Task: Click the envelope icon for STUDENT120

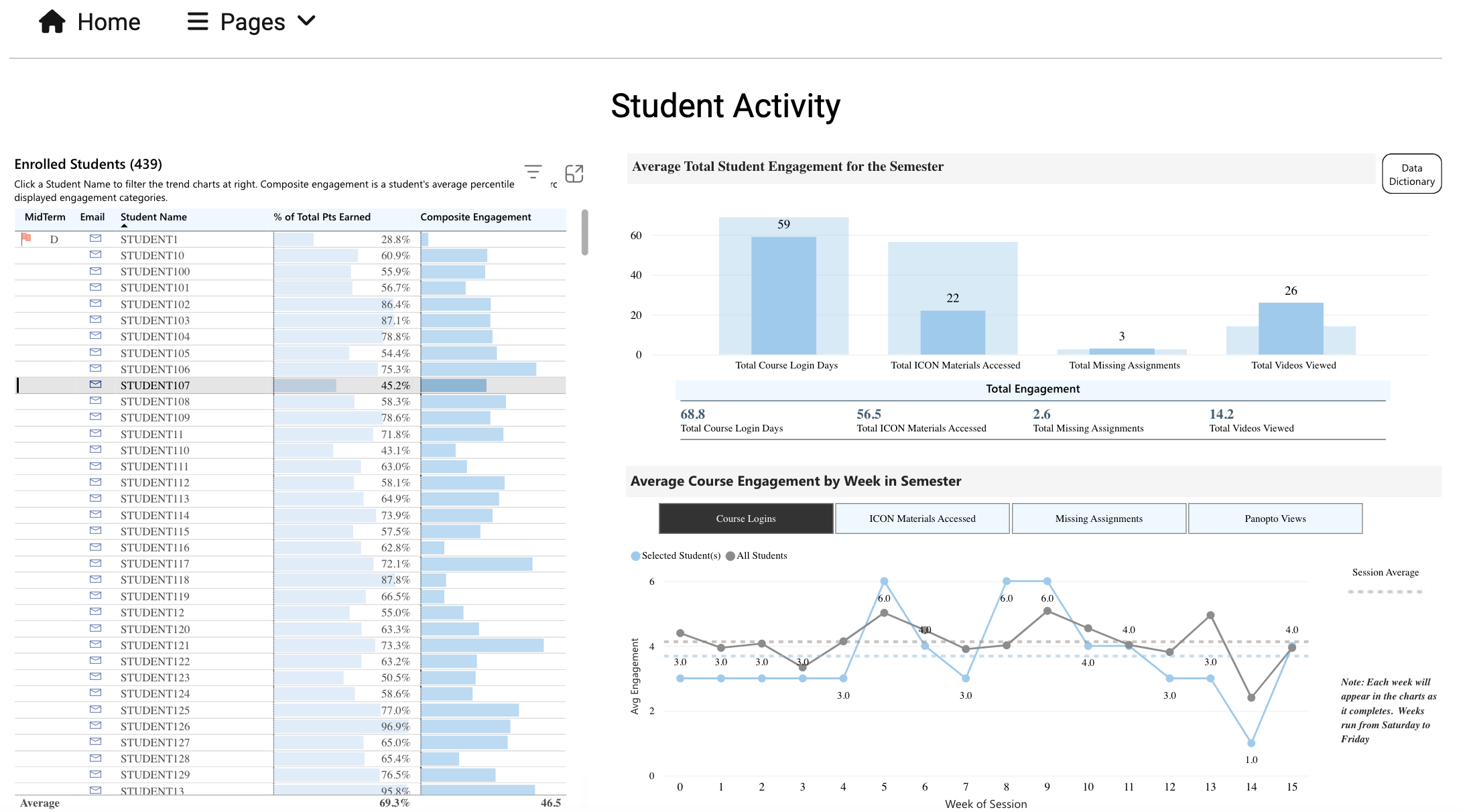Action: click(x=94, y=628)
